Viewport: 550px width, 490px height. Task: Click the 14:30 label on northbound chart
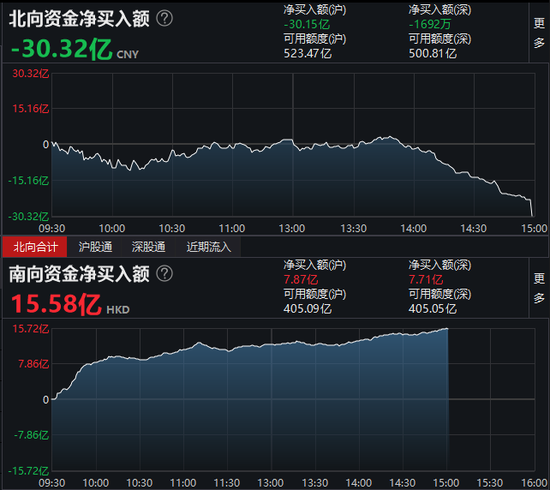(473, 229)
